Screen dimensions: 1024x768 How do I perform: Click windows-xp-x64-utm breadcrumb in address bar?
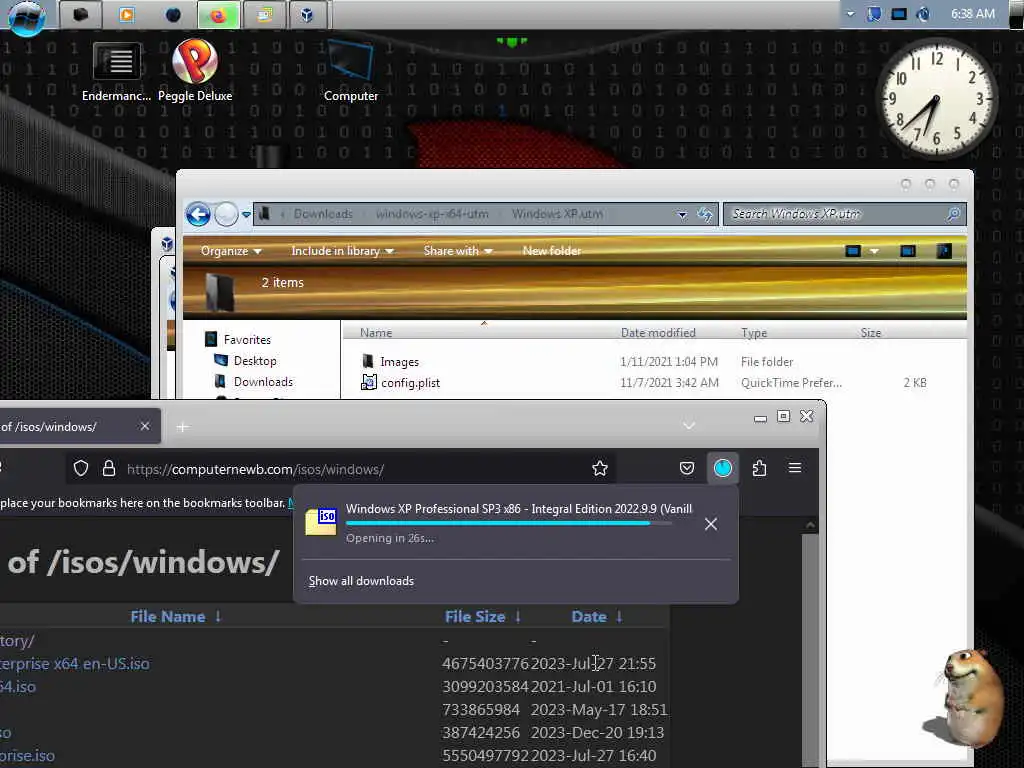(x=432, y=214)
